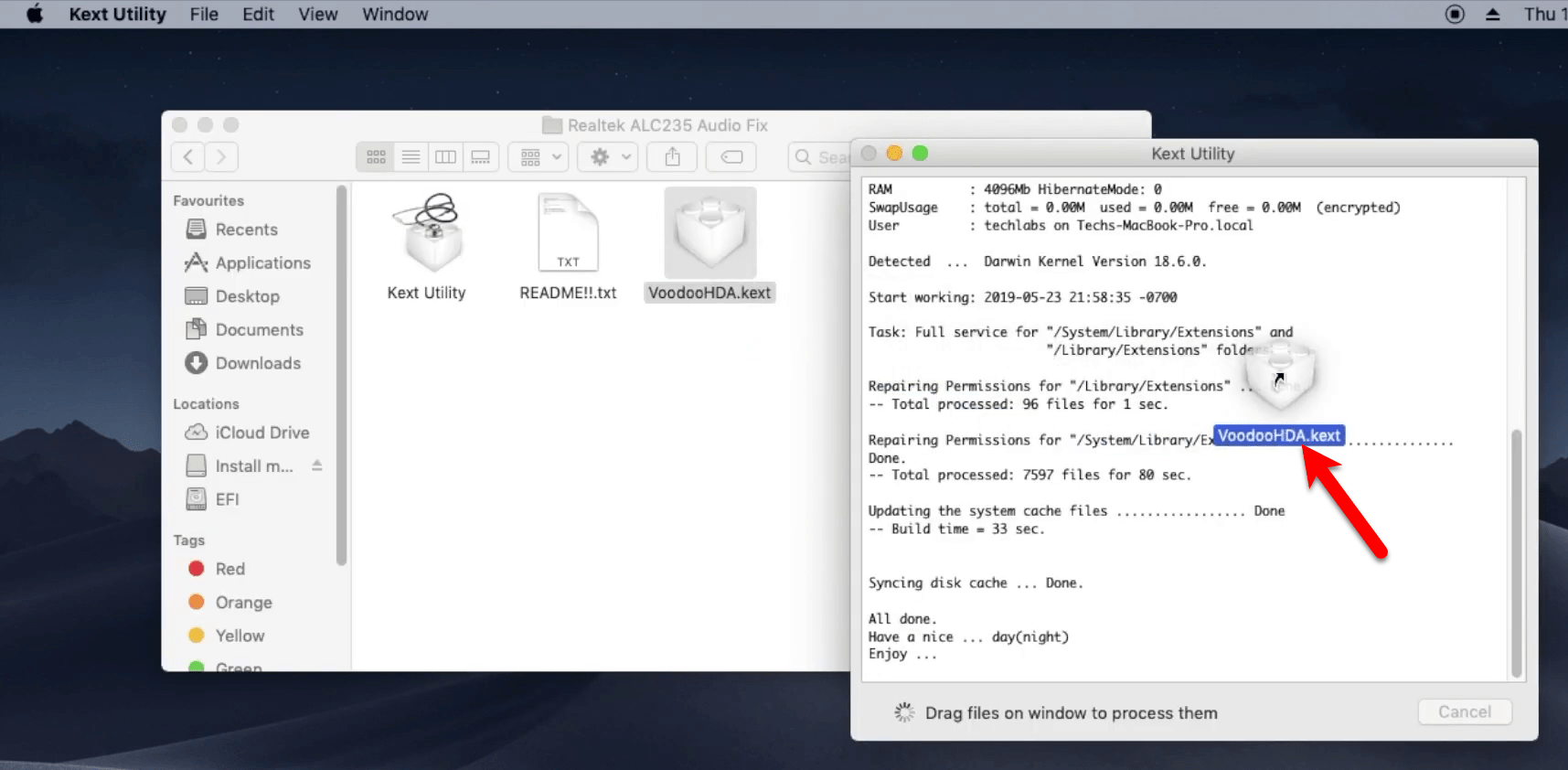Switch Finder to icon view
1568x770 pixels.
(x=376, y=156)
